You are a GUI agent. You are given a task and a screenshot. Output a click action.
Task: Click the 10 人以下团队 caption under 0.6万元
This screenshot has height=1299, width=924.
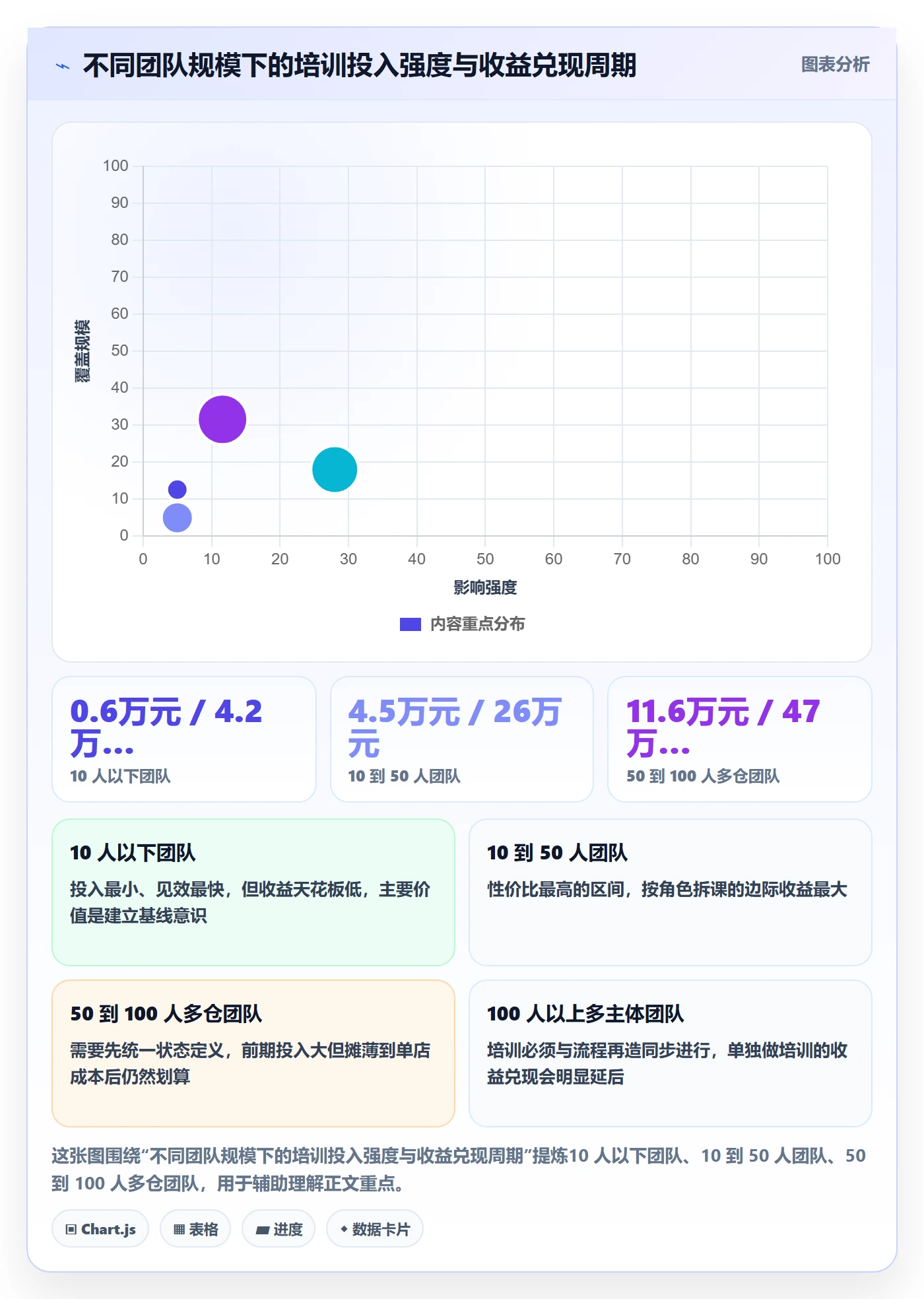(120, 776)
